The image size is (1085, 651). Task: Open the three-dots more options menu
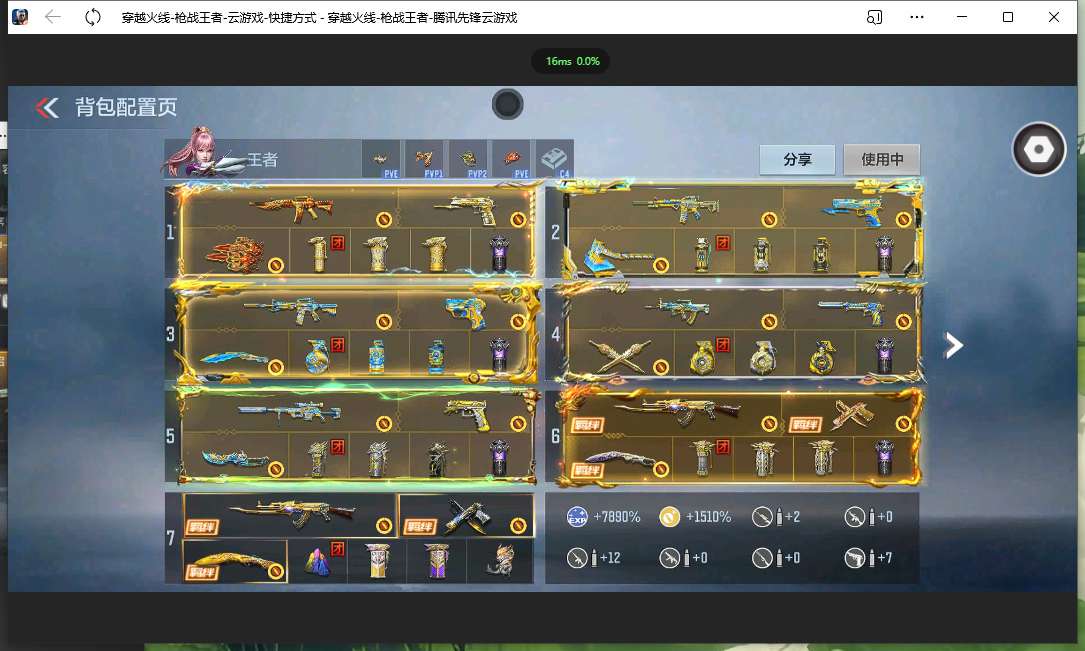917,17
